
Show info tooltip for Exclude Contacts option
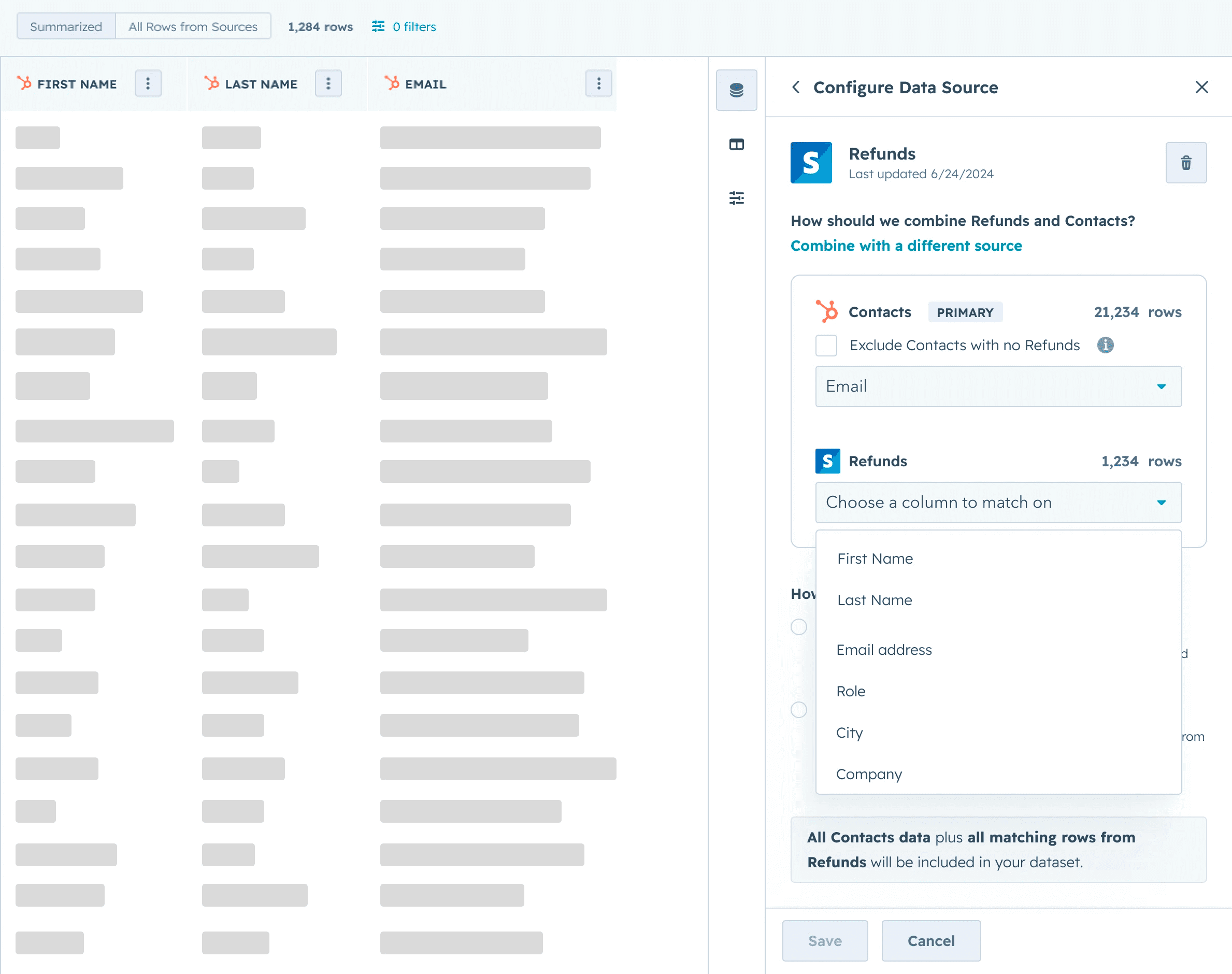pos(1105,345)
